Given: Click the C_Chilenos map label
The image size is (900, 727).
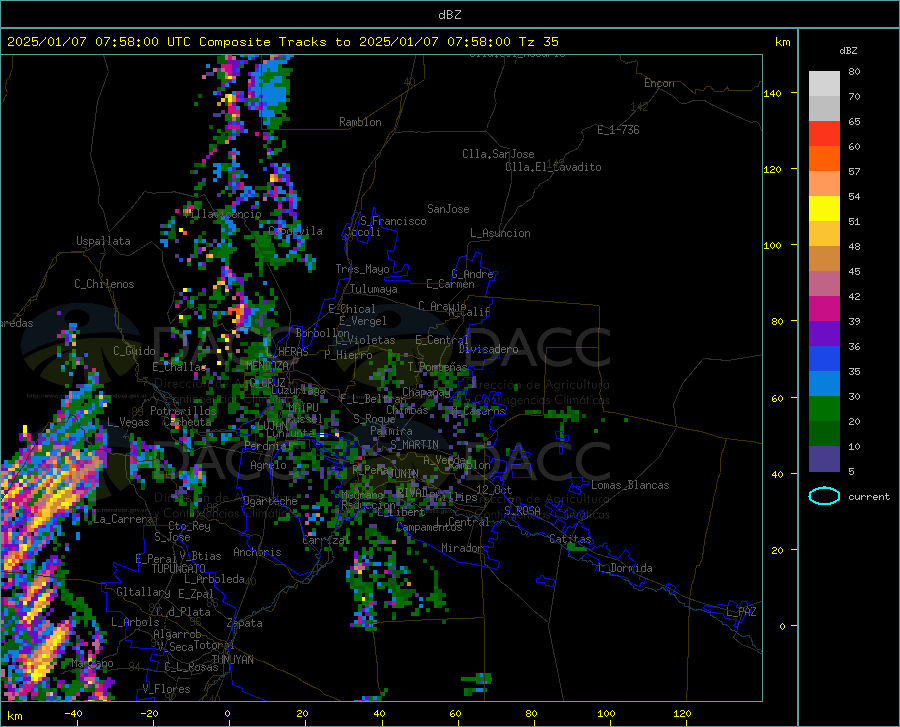Looking at the screenshot, I should (x=104, y=284).
